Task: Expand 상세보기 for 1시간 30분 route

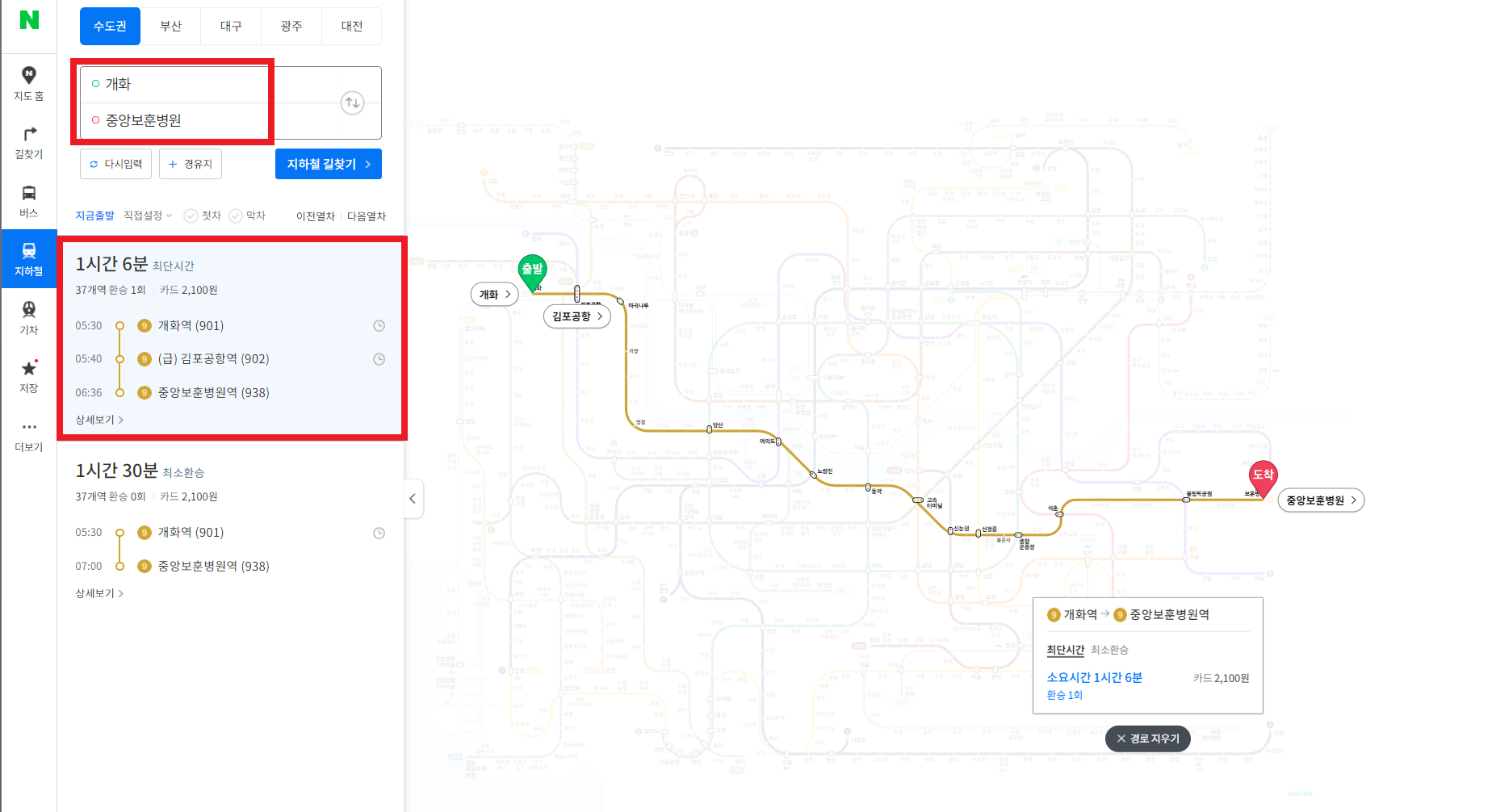Action: click(x=99, y=593)
